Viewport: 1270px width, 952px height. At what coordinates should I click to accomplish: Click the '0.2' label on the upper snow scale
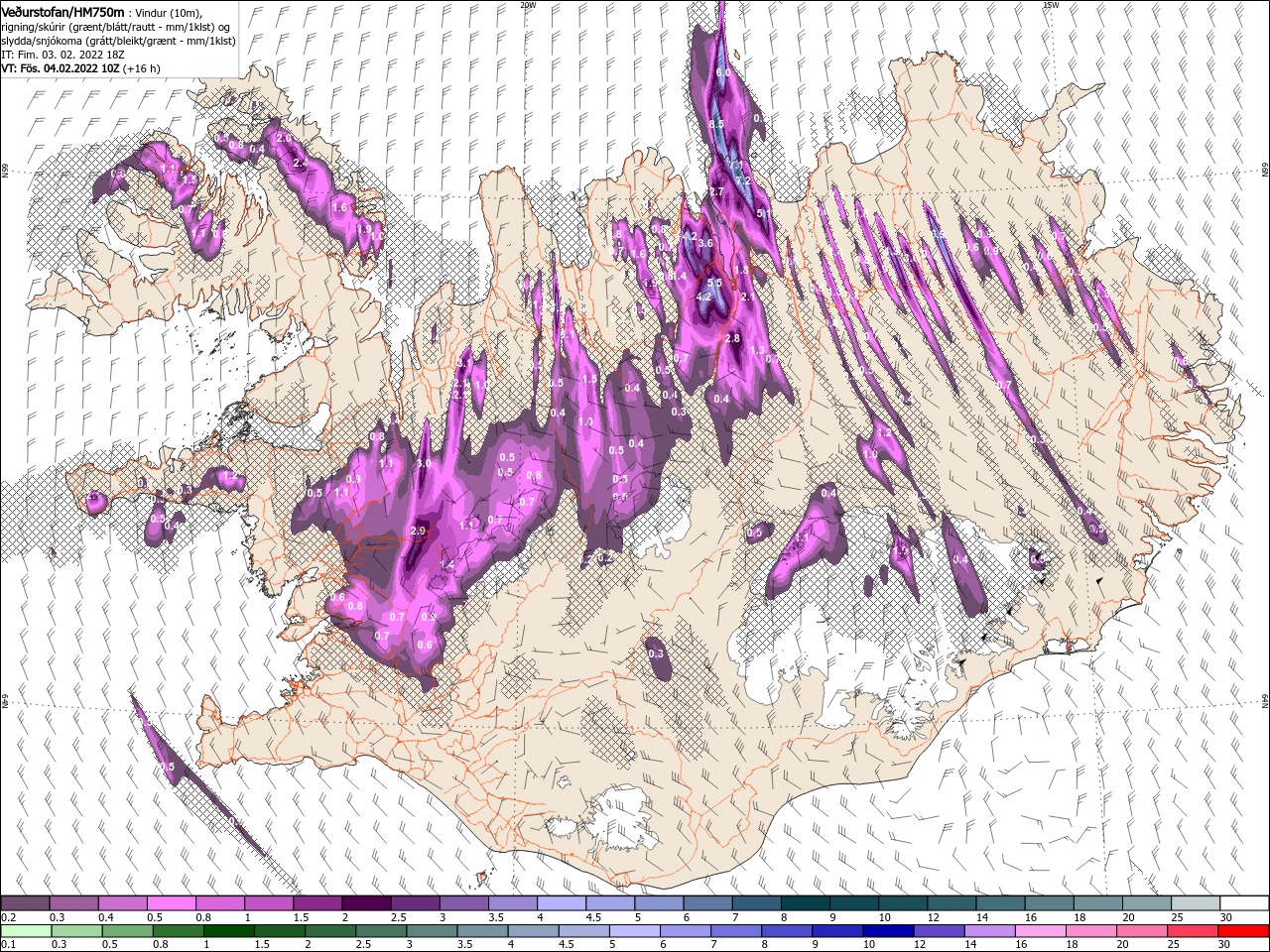click(8, 917)
